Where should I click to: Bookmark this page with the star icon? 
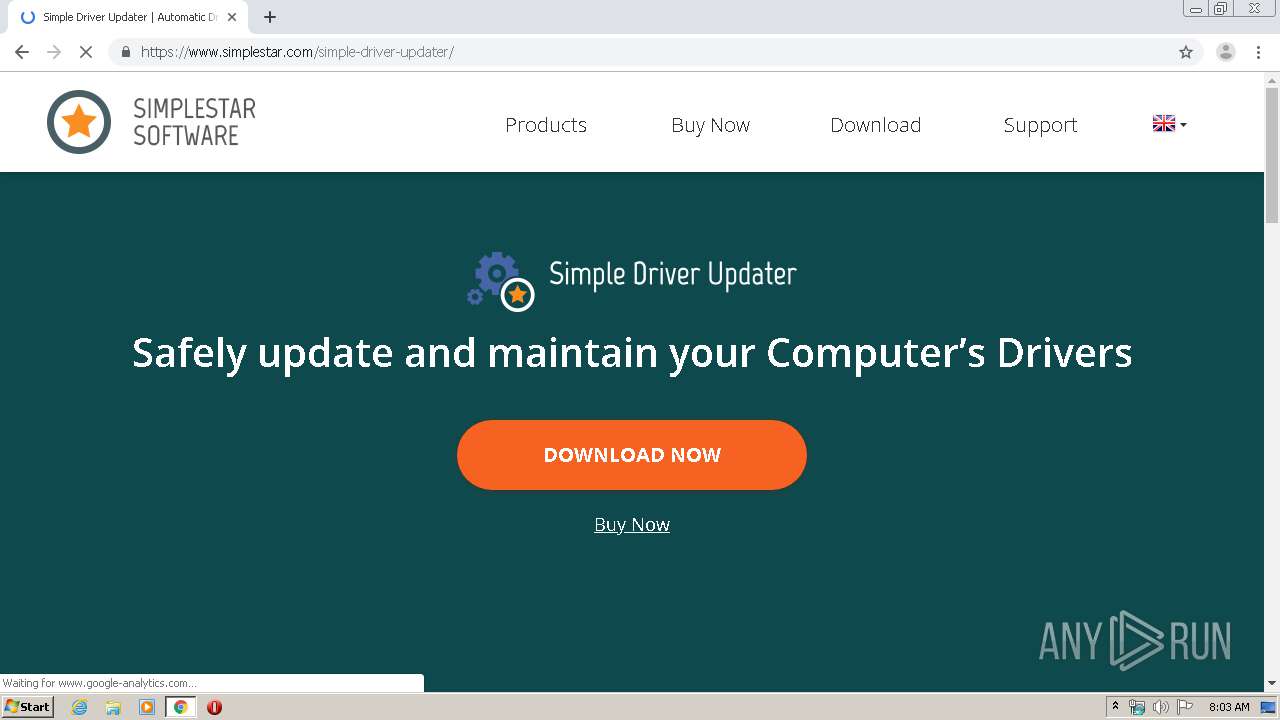(x=1186, y=52)
